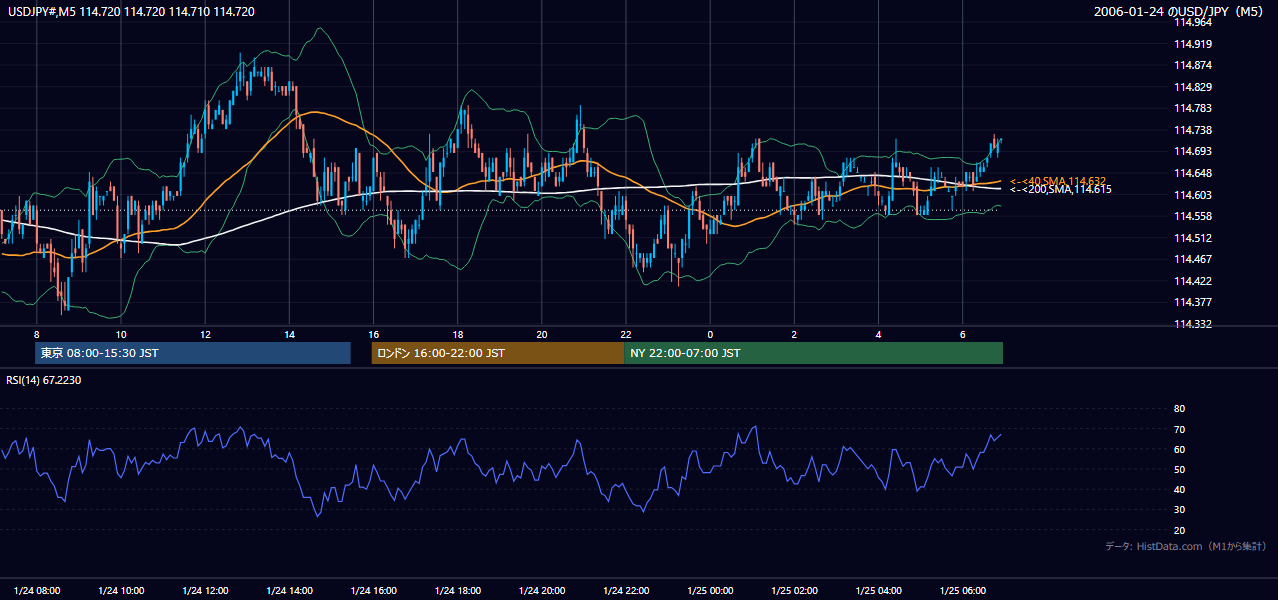Screen dimensions: 1278x600
Task: Click the RSI 50 level label
Action: [1179, 469]
